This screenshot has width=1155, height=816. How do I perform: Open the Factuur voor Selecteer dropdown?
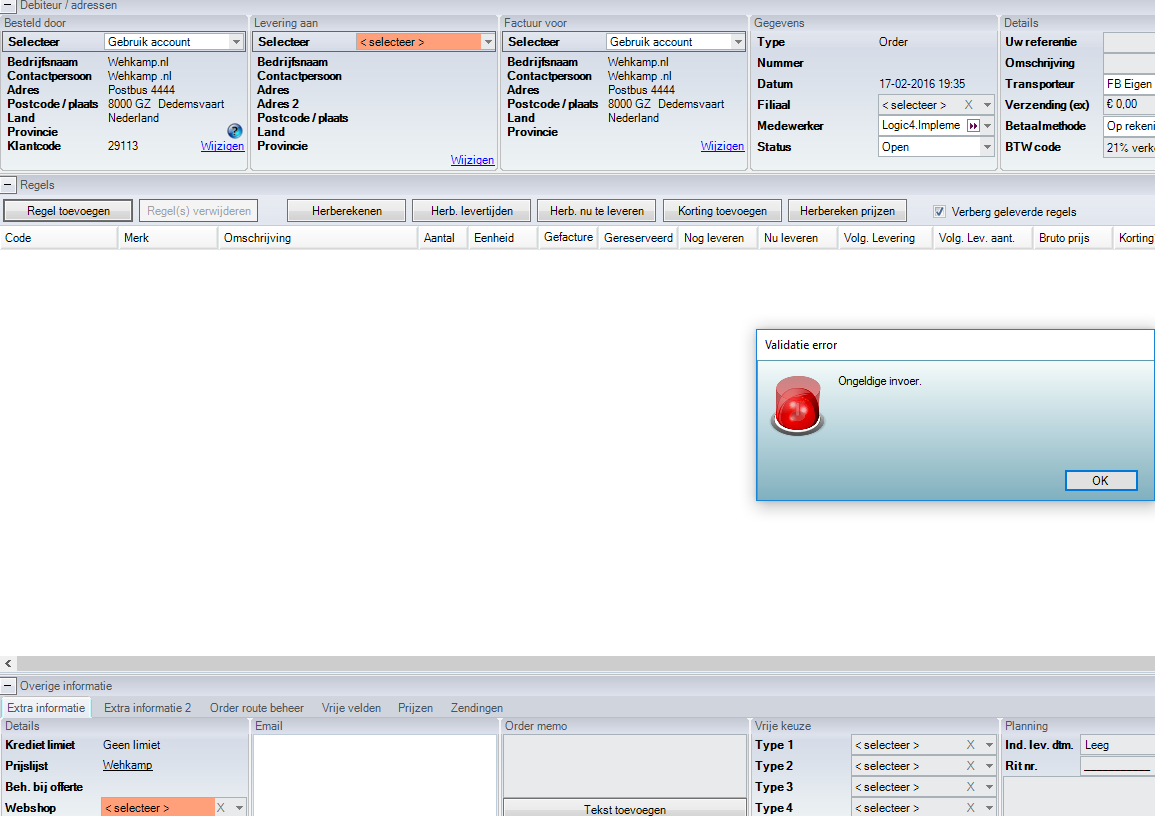pyautogui.click(x=737, y=42)
